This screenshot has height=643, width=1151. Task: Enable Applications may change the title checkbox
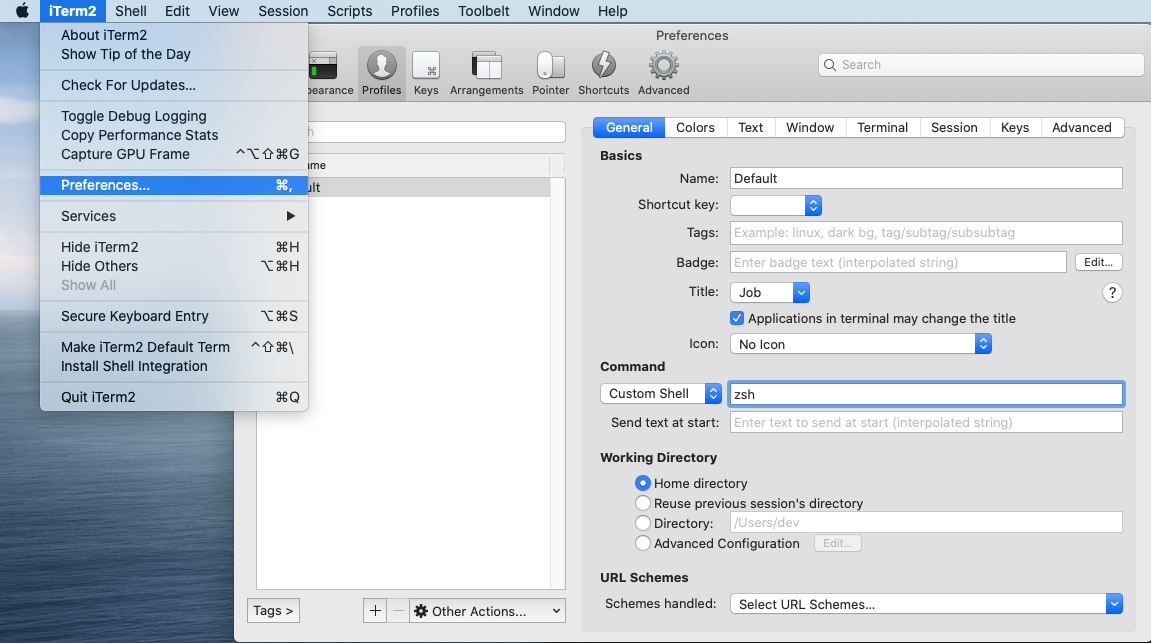tap(737, 318)
